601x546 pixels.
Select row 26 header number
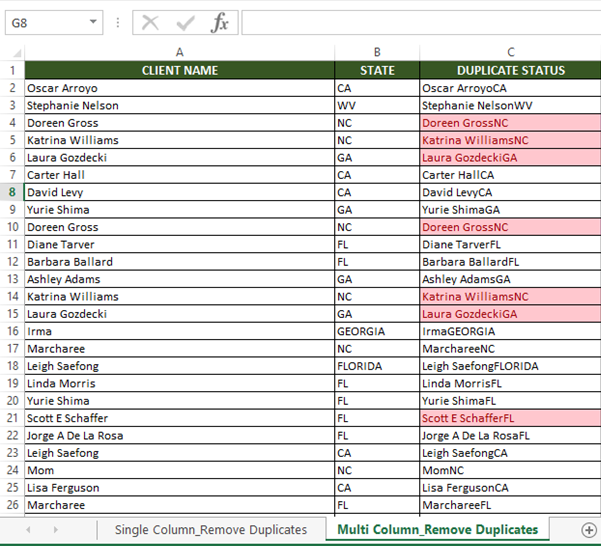pyautogui.click(x=12, y=505)
